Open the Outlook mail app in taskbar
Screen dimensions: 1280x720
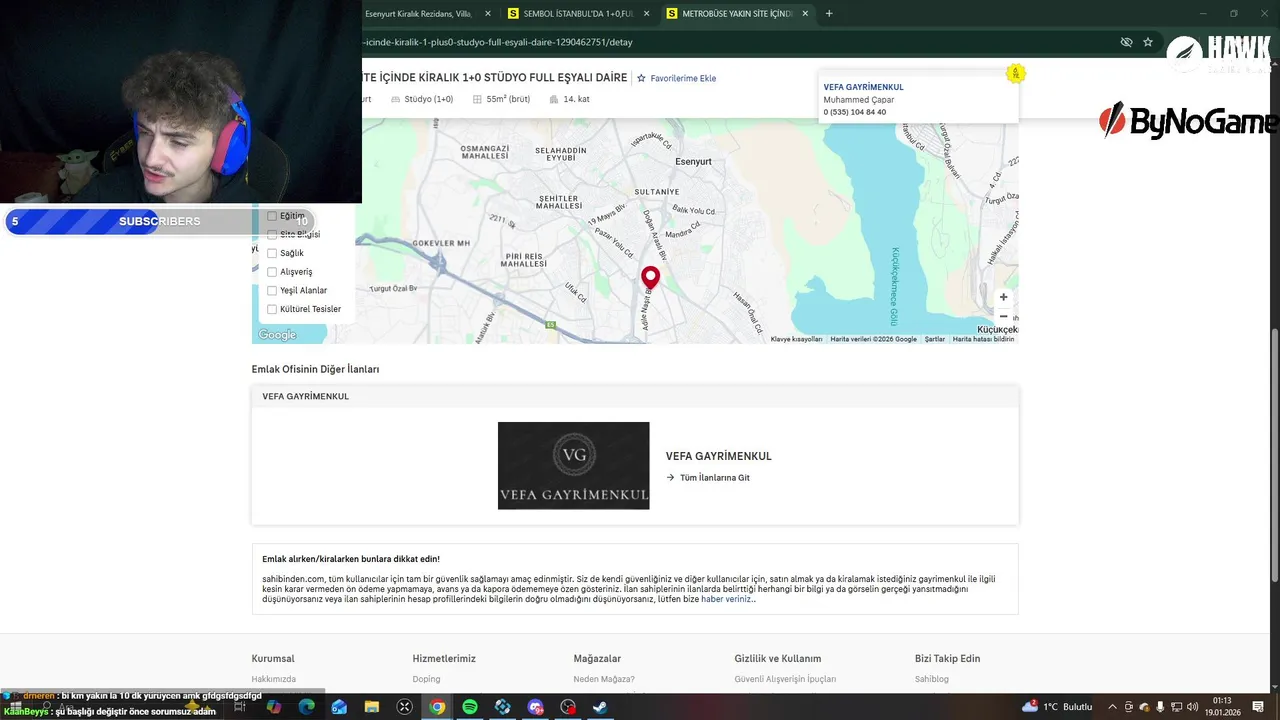pyautogui.click(x=339, y=707)
